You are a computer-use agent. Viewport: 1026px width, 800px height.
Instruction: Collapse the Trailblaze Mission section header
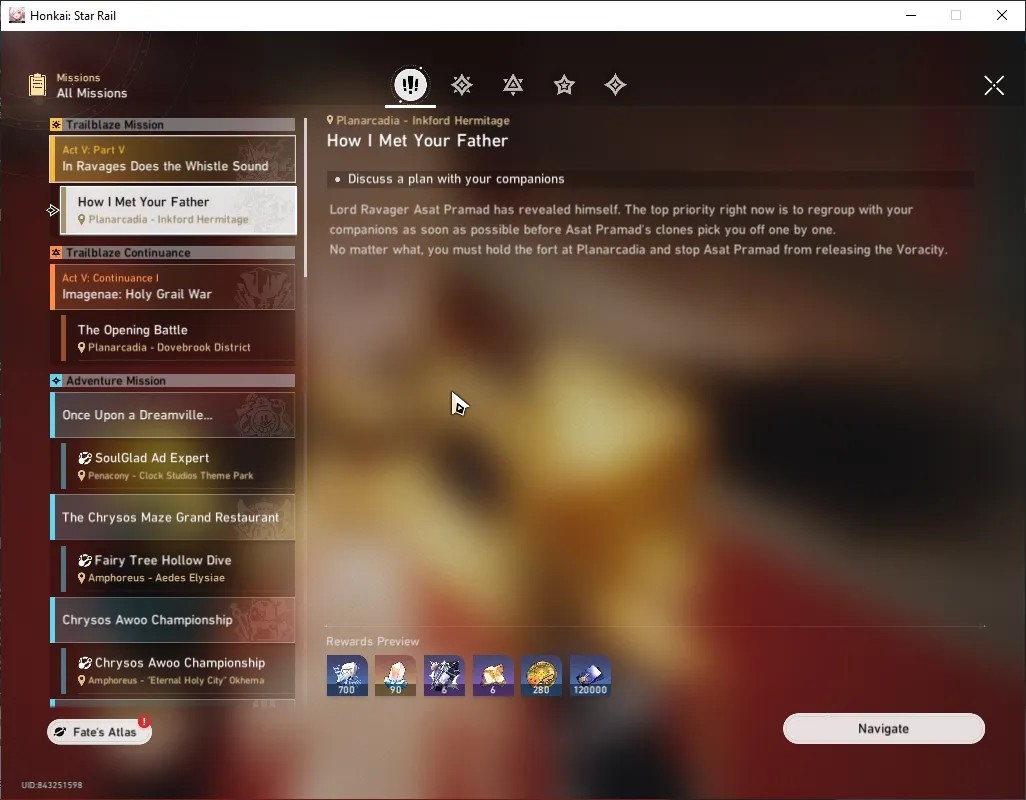coord(173,124)
